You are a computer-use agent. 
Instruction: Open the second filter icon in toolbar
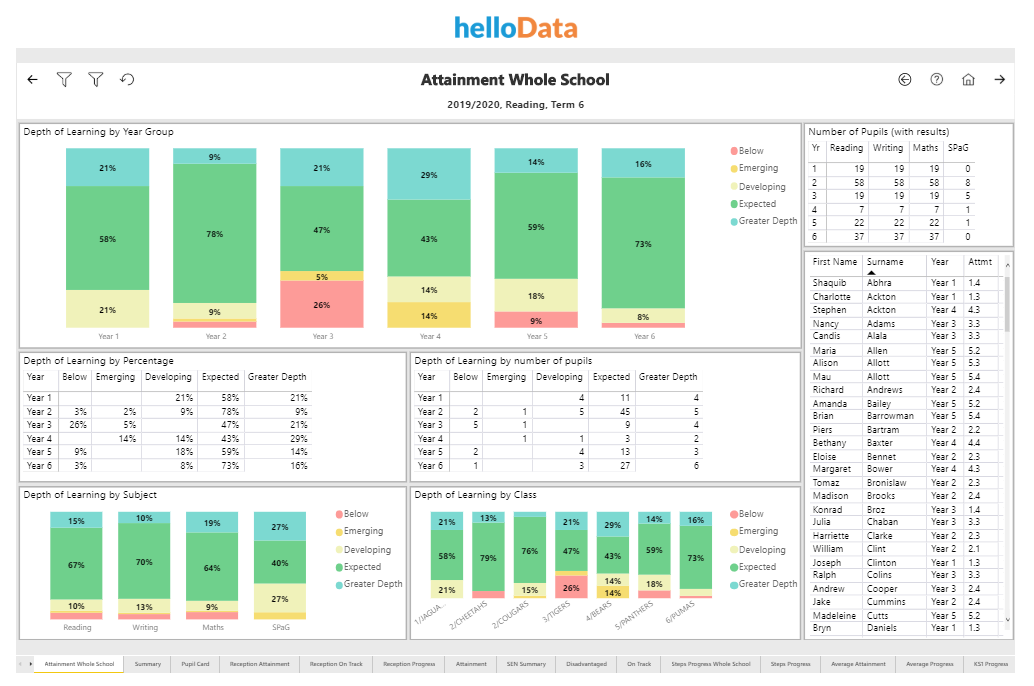[96, 79]
